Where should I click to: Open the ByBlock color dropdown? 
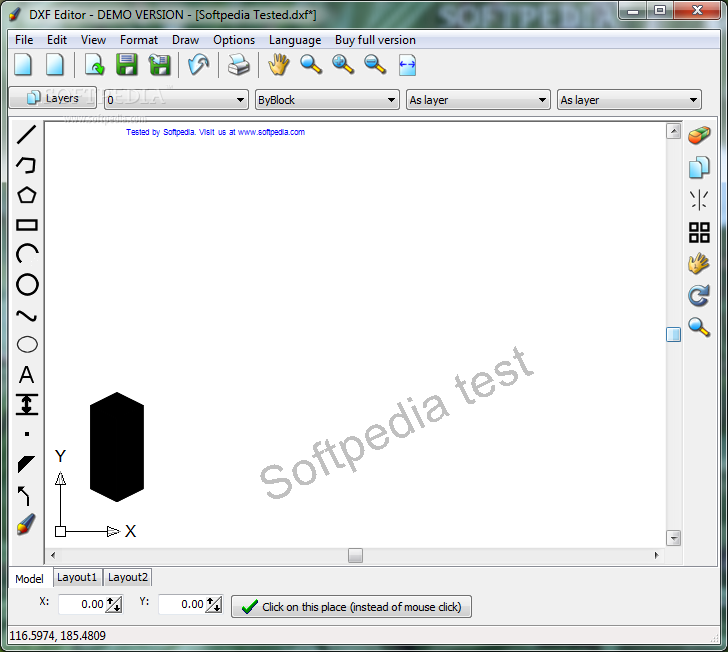(327, 100)
